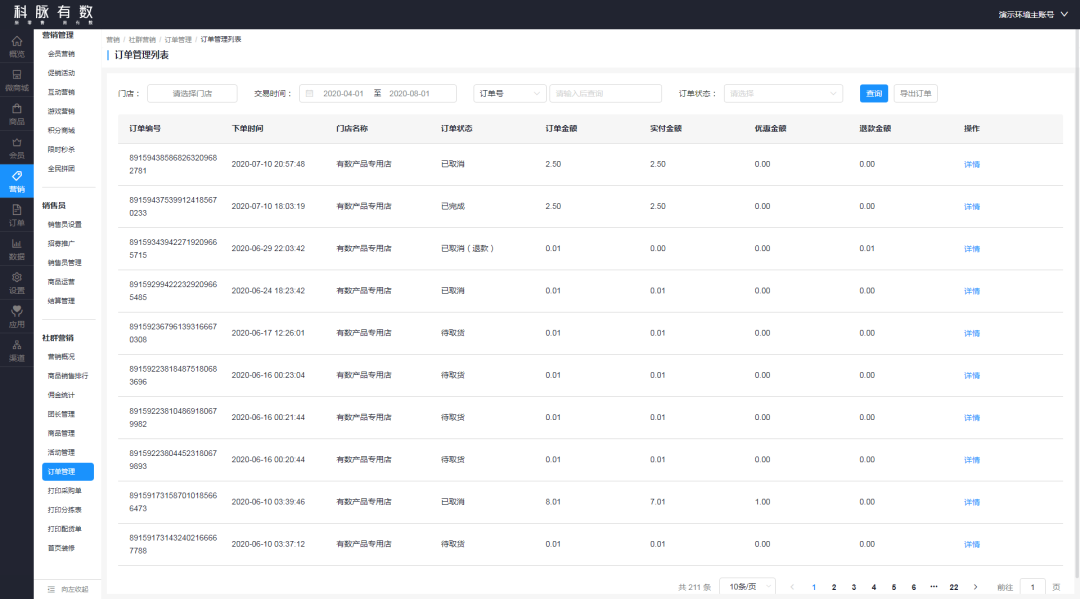The height and width of the screenshot is (599, 1080).
Task: Click the next page arrow
Action: point(975,587)
